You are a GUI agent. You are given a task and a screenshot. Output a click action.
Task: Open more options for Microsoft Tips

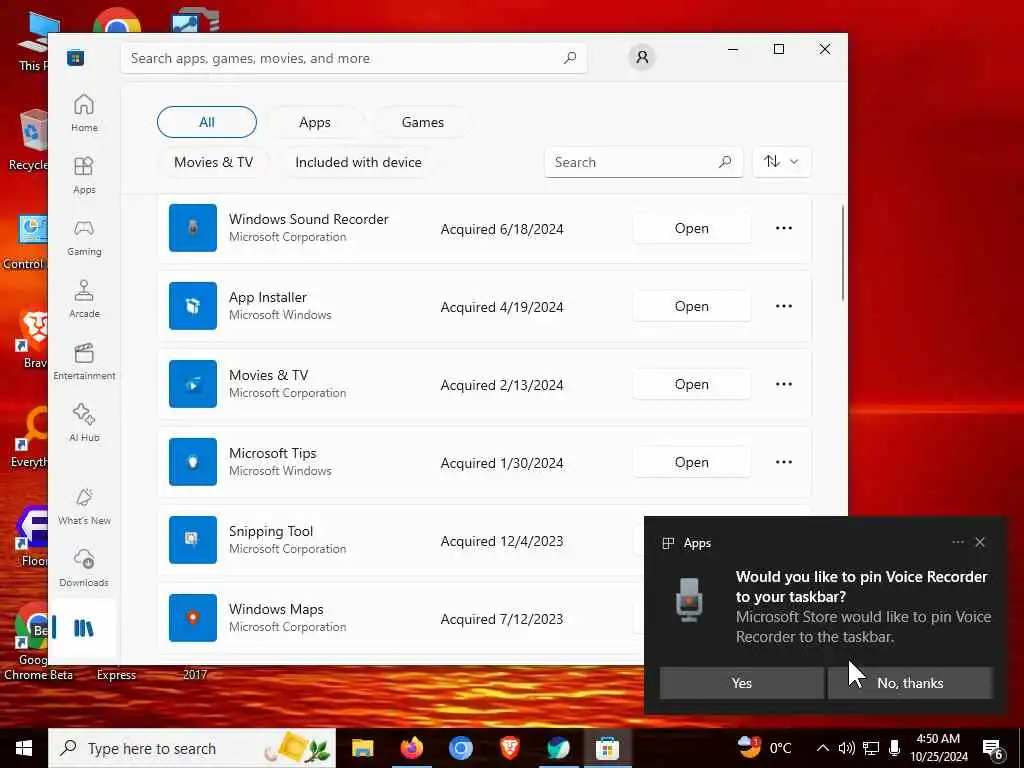point(784,462)
